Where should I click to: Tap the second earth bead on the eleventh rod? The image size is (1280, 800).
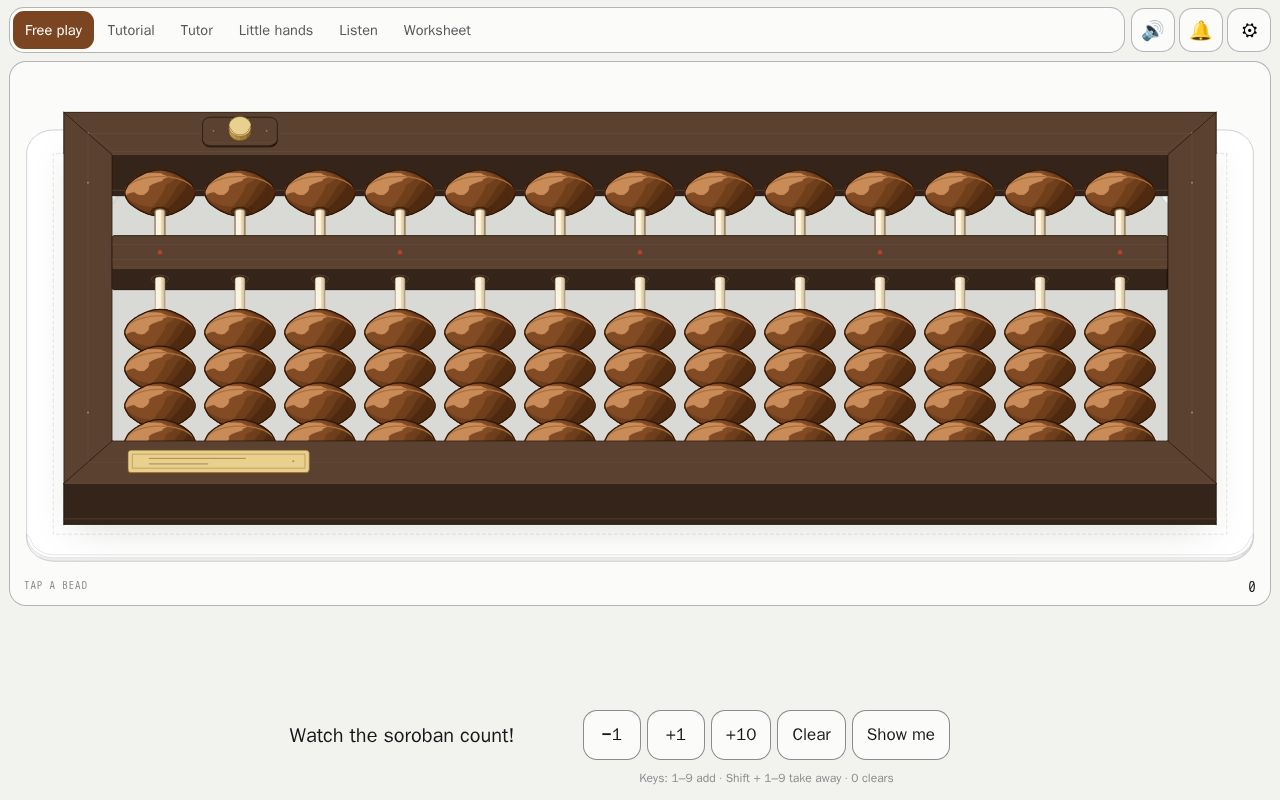960,367
